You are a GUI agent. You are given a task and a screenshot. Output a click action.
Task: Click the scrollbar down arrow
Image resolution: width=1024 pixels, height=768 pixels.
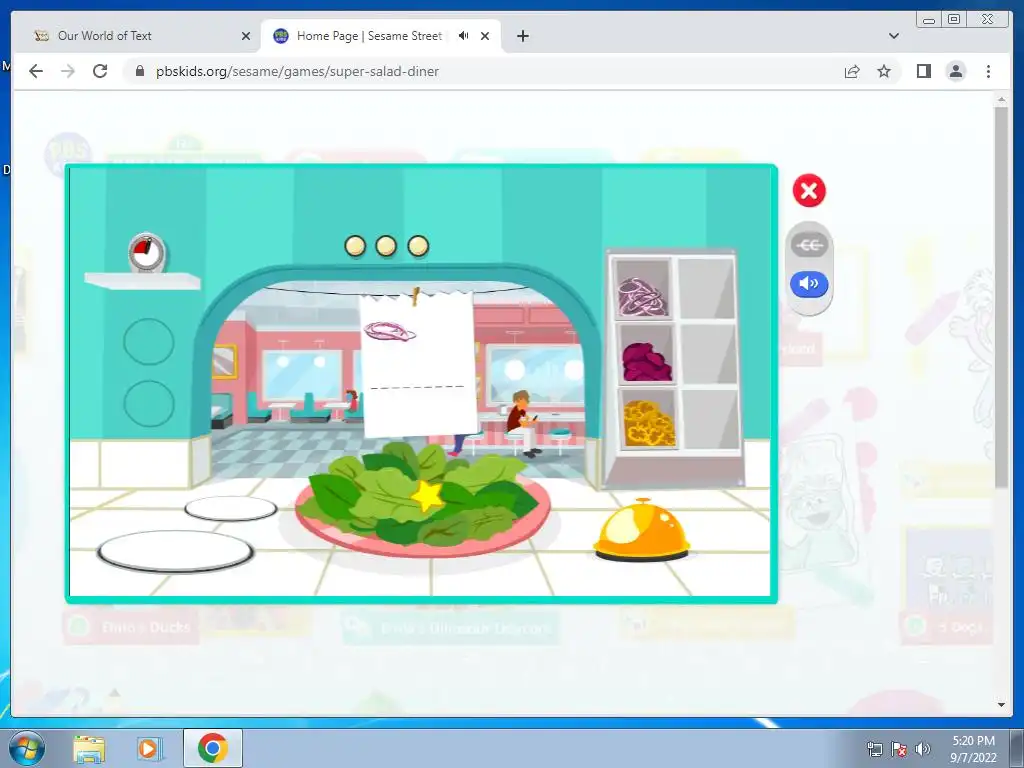point(1001,705)
